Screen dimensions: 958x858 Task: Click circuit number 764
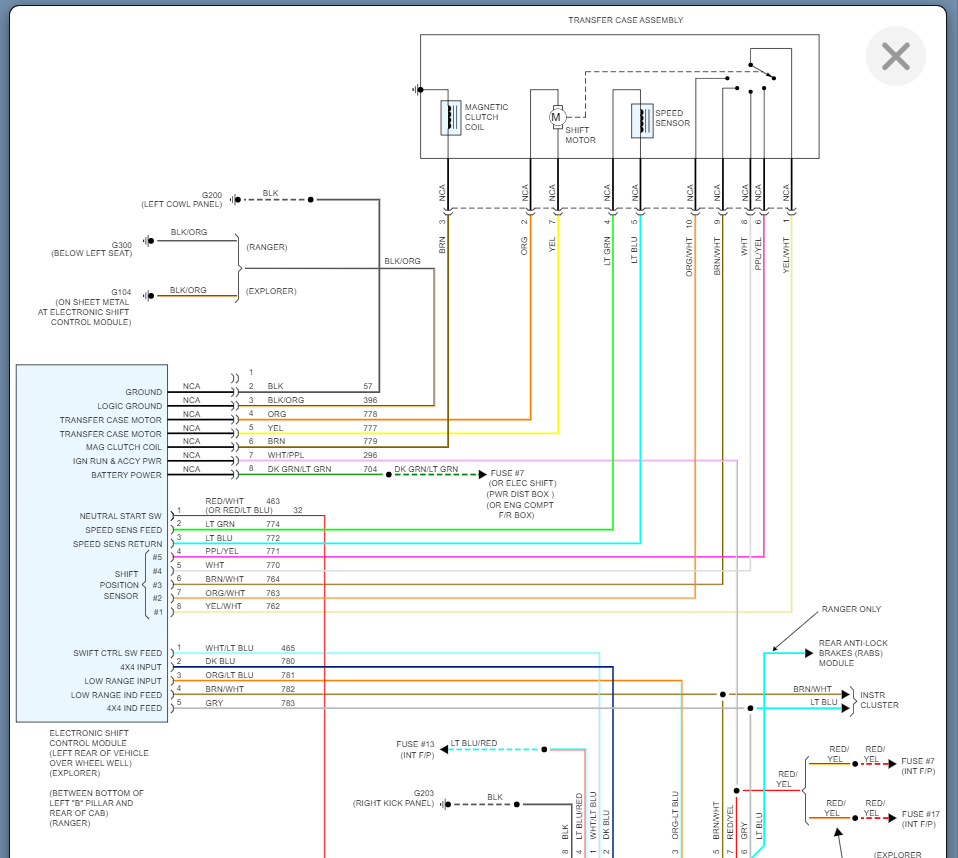pyautogui.click(x=273, y=579)
